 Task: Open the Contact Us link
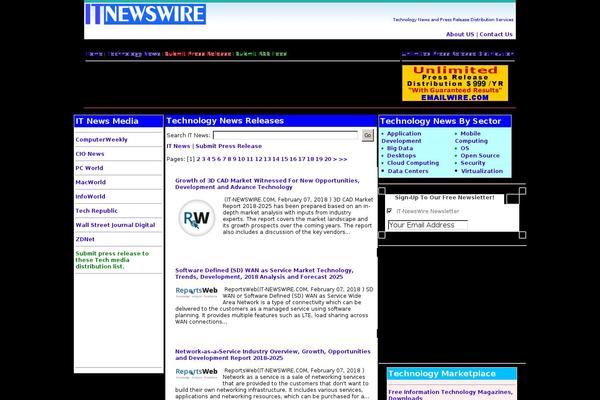click(496, 34)
